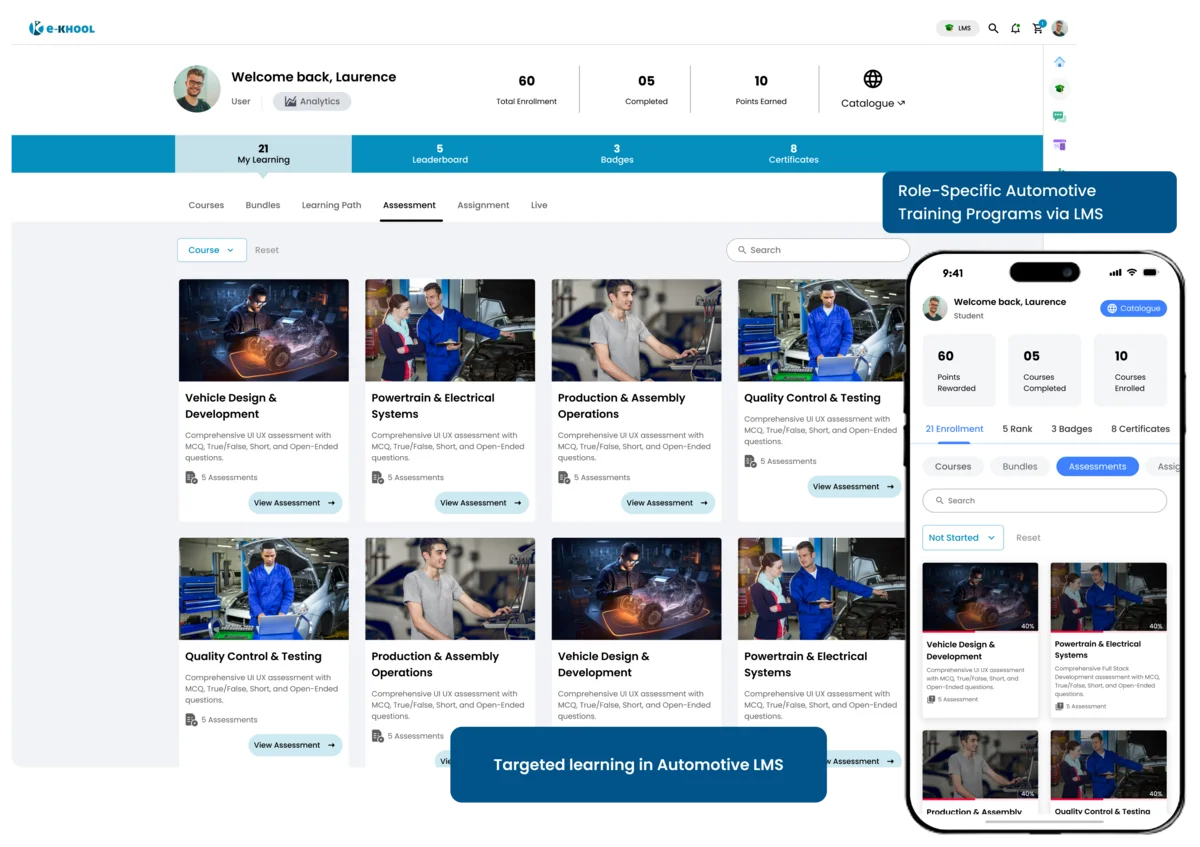Open the Not Started dropdown on mobile

coord(962,538)
